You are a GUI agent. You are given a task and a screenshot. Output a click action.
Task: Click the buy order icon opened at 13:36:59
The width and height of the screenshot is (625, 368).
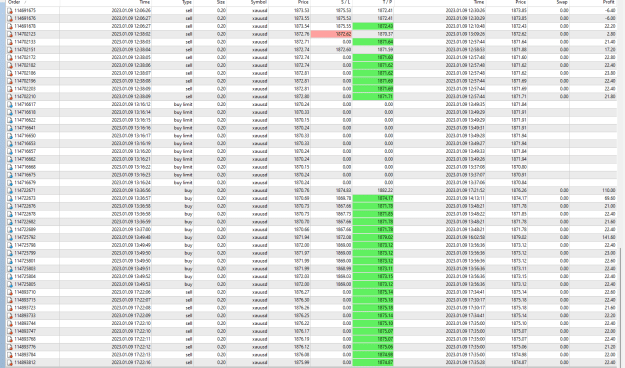coord(10,222)
